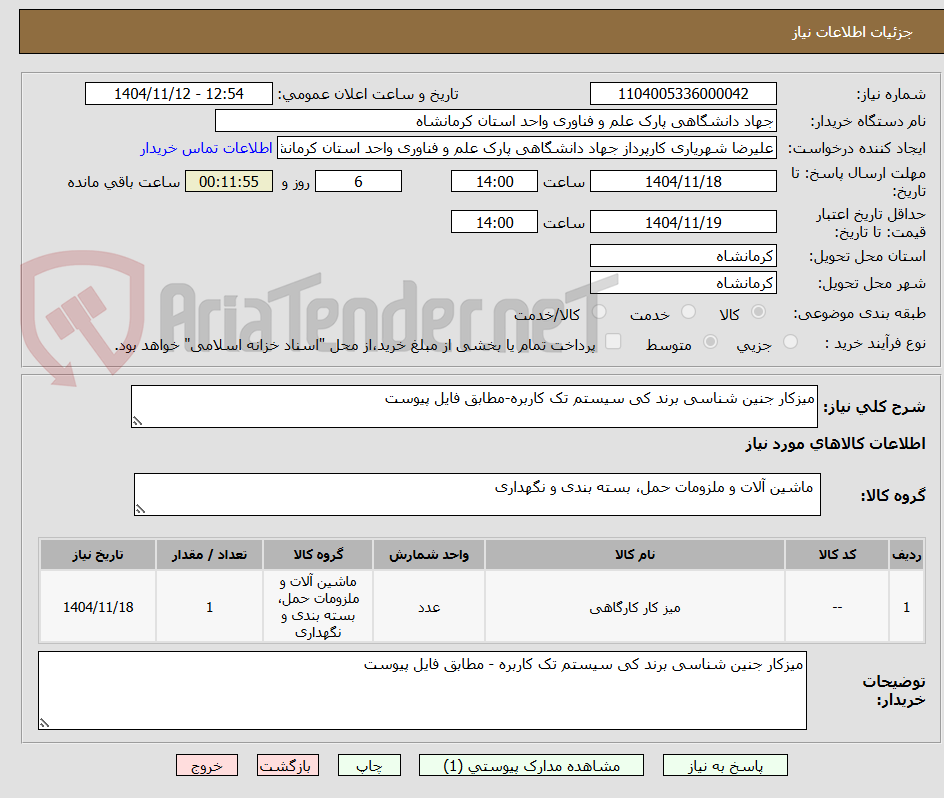The width and height of the screenshot is (944, 798).
Task: Click the resize handle of شرح کلی نیاز box
Action: coord(137,422)
